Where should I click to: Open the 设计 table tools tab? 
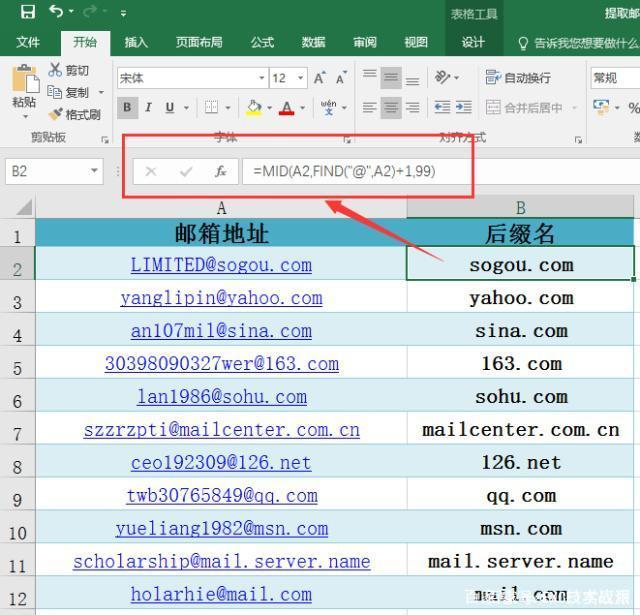[x=473, y=42]
